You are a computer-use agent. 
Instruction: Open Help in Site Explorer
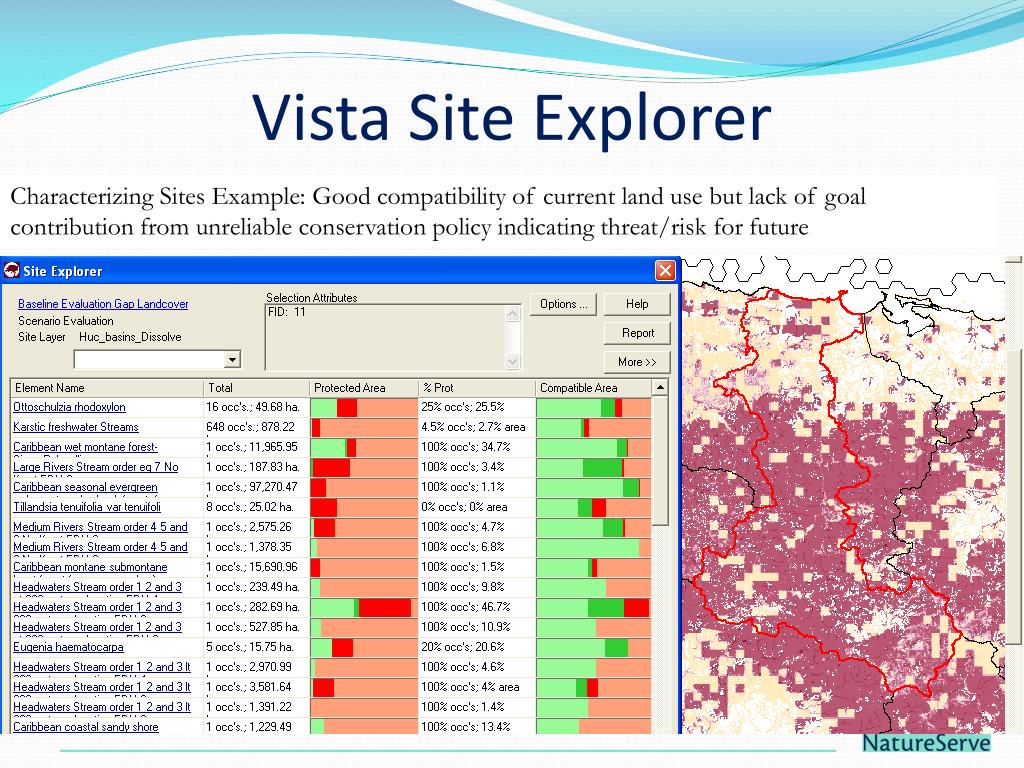637,304
